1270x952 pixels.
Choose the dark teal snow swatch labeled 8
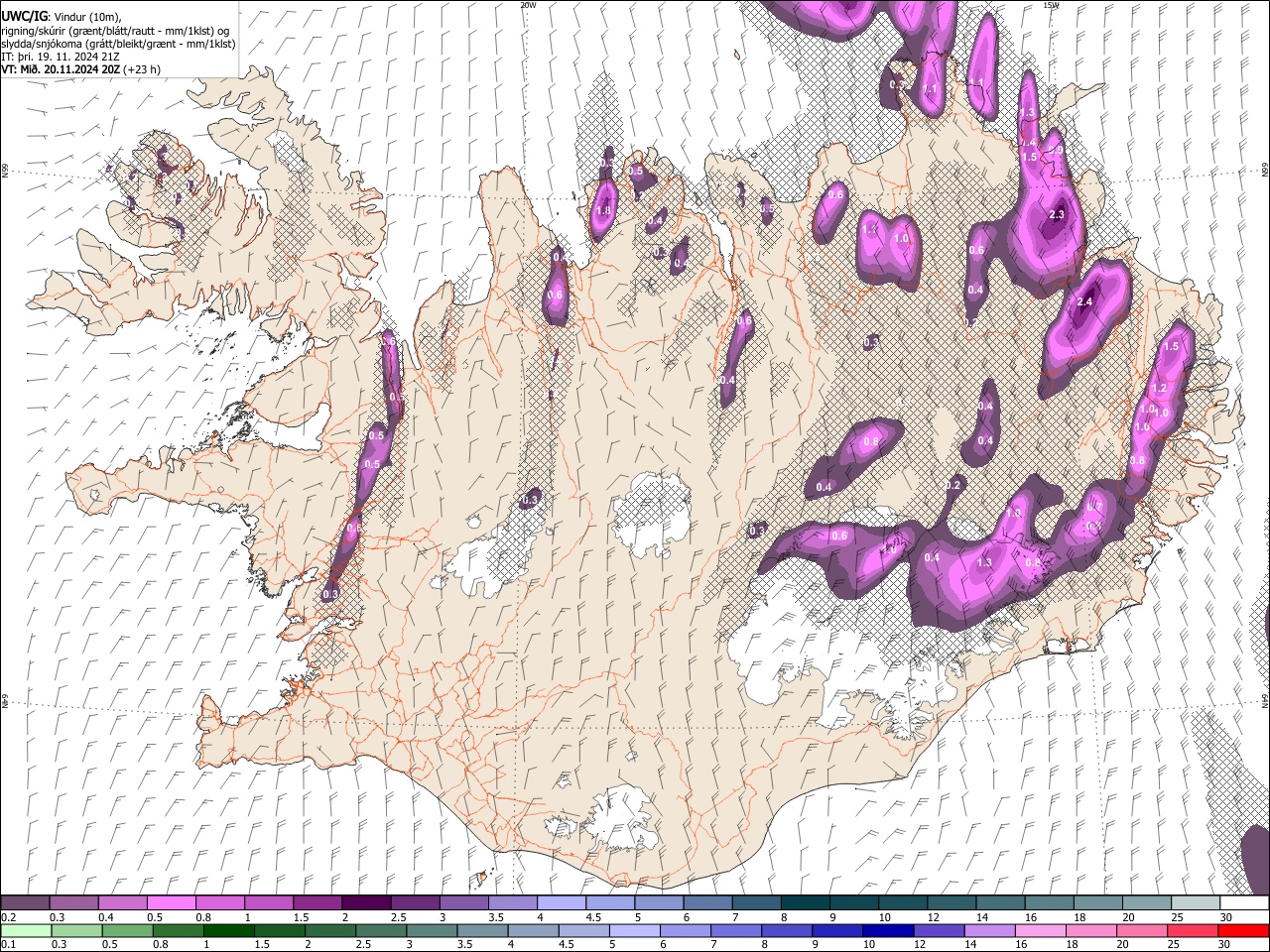tap(804, 903)
